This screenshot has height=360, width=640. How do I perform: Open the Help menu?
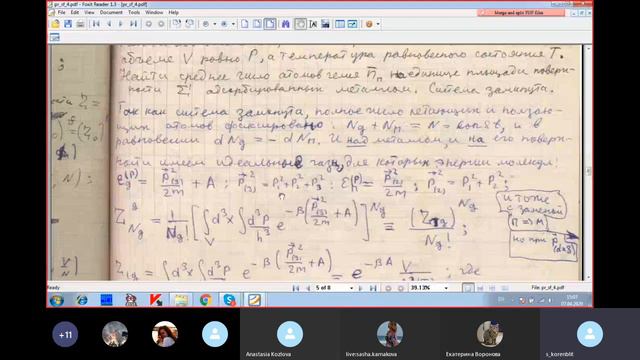[173, 13]
